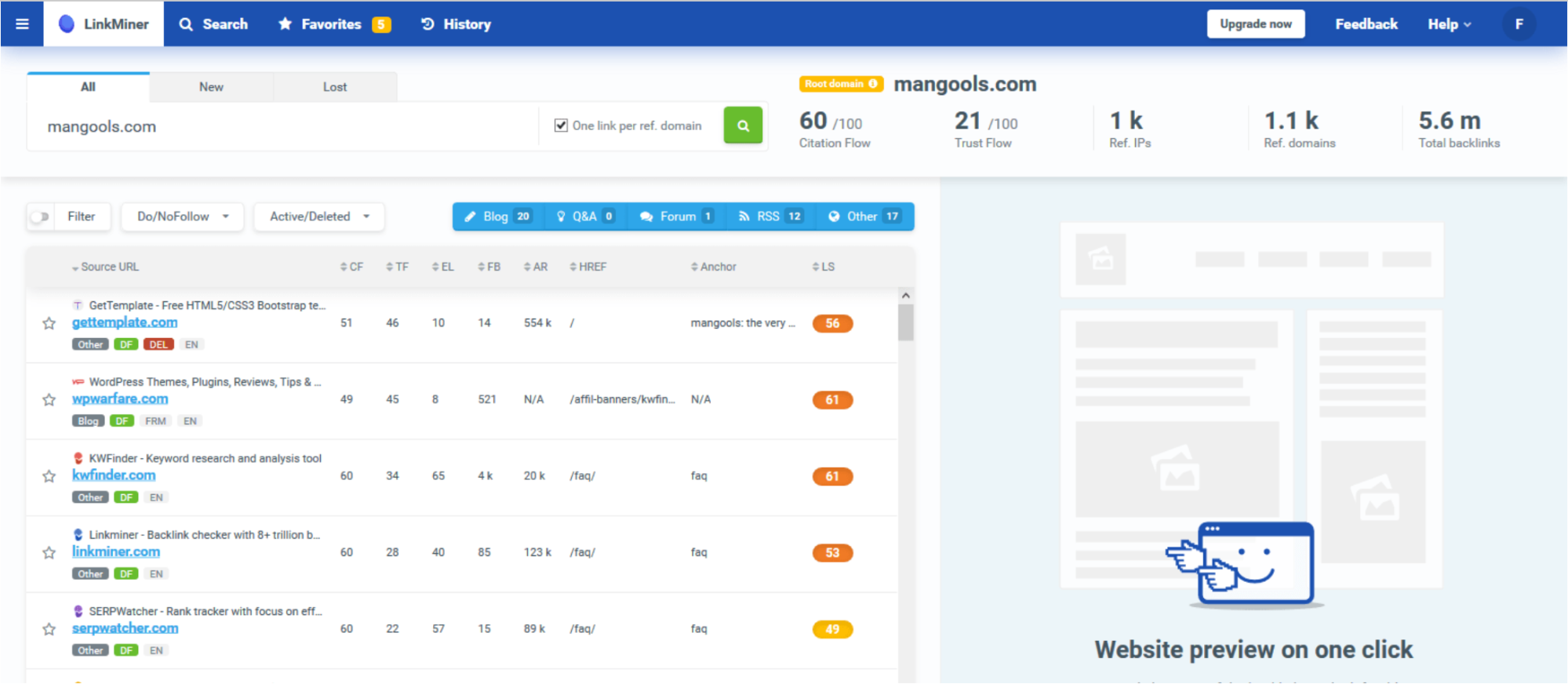Favorite the gettemplate.com row star

pos(49,323)
